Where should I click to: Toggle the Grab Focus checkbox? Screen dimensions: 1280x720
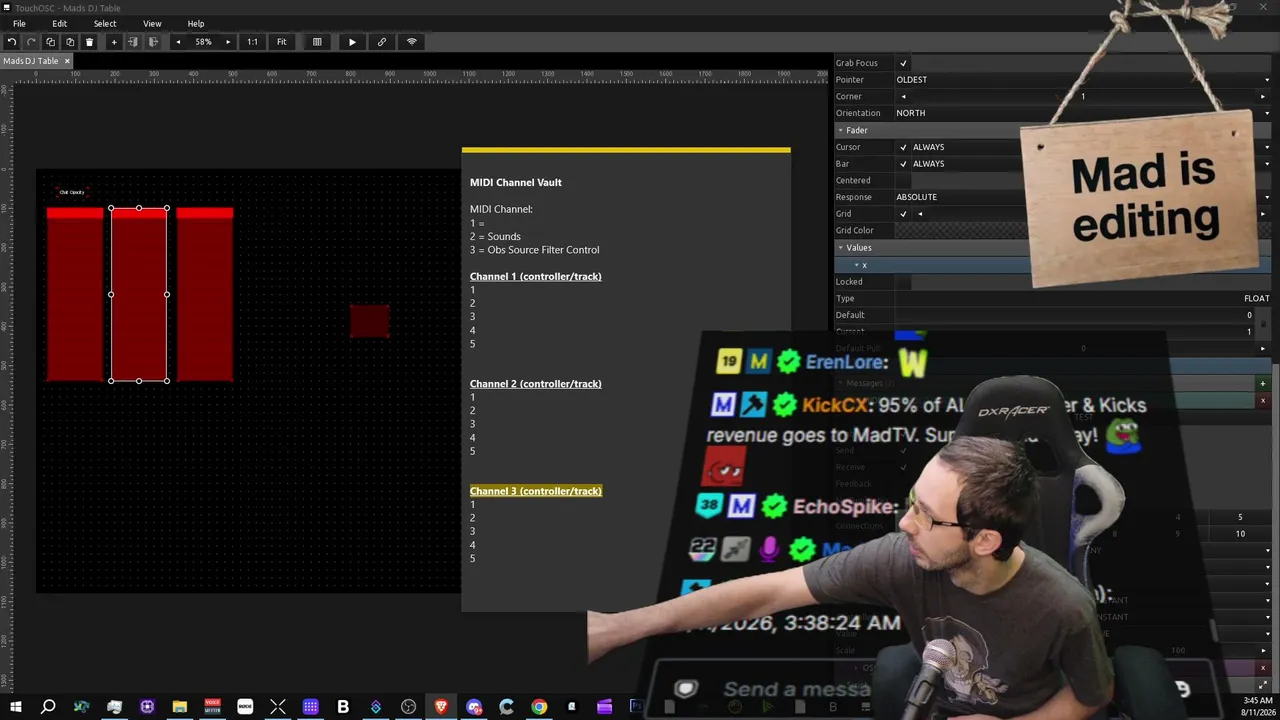[x=903, y=63]
